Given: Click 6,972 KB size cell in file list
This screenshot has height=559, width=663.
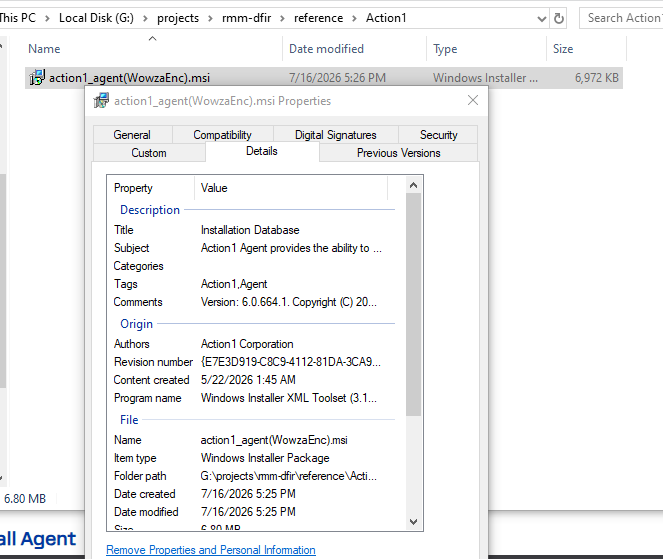Looking at the screenshot, I should pos(596,78).
